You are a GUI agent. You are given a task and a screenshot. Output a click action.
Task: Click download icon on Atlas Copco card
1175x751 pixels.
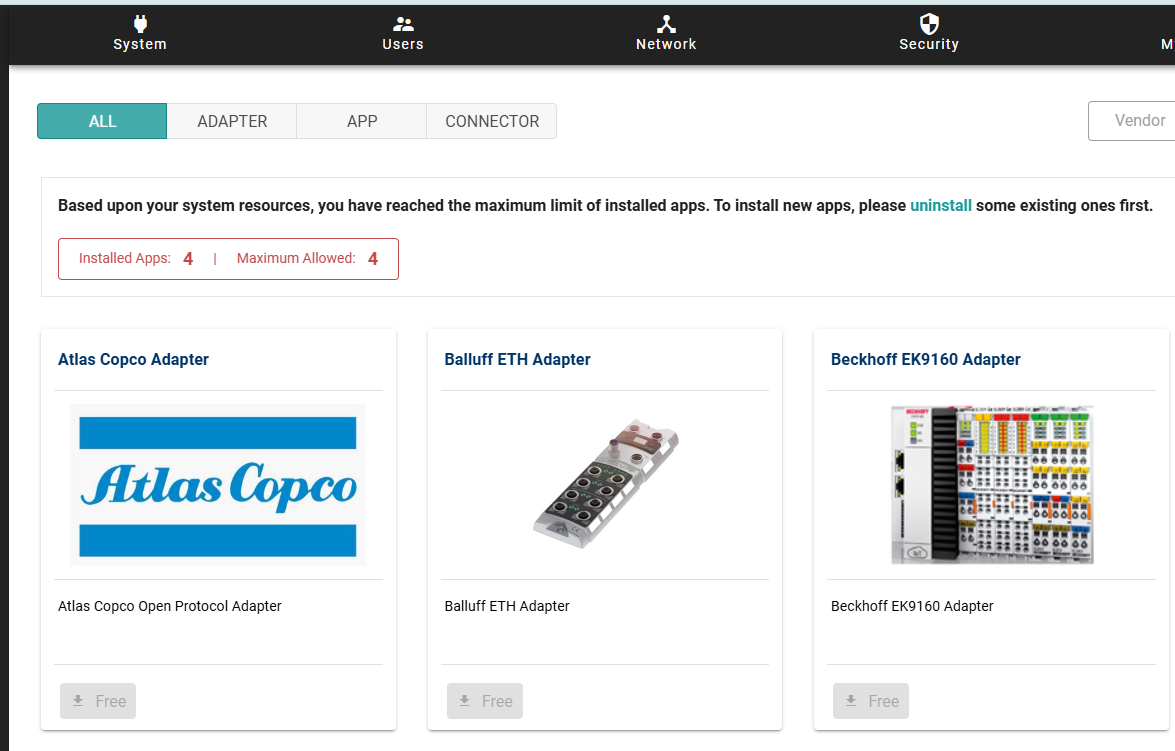tap(78, 701)
